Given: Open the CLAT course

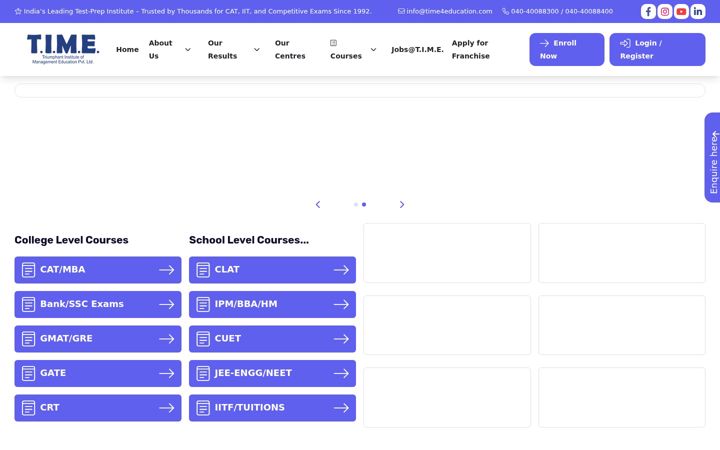Looking at the screenshot, I should tap(272, 270).
